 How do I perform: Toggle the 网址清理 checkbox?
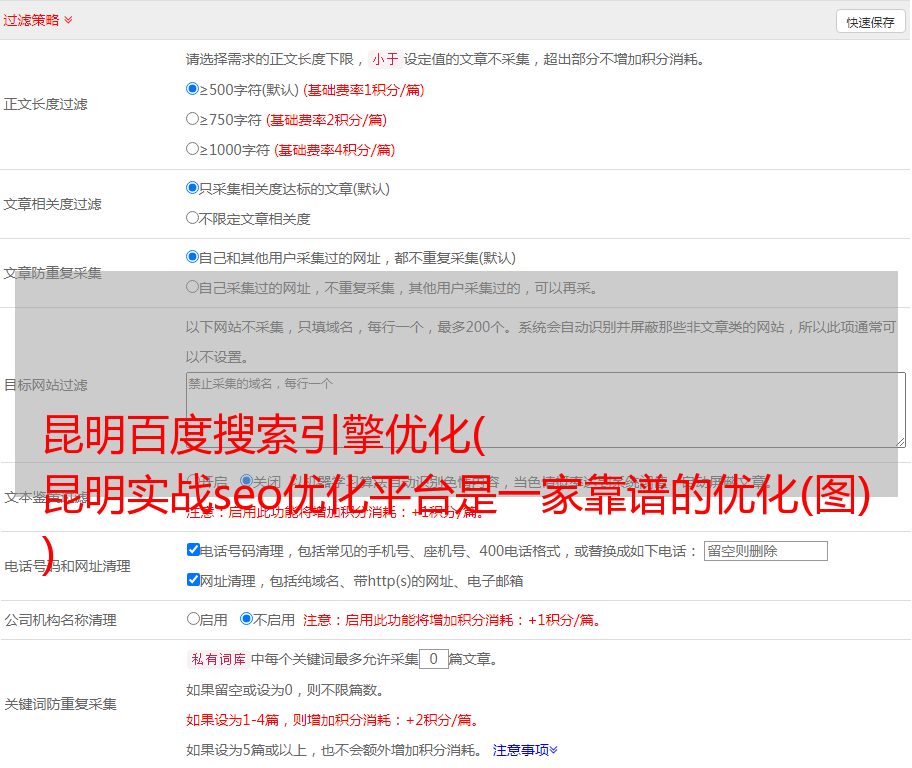tap(194, 579)
